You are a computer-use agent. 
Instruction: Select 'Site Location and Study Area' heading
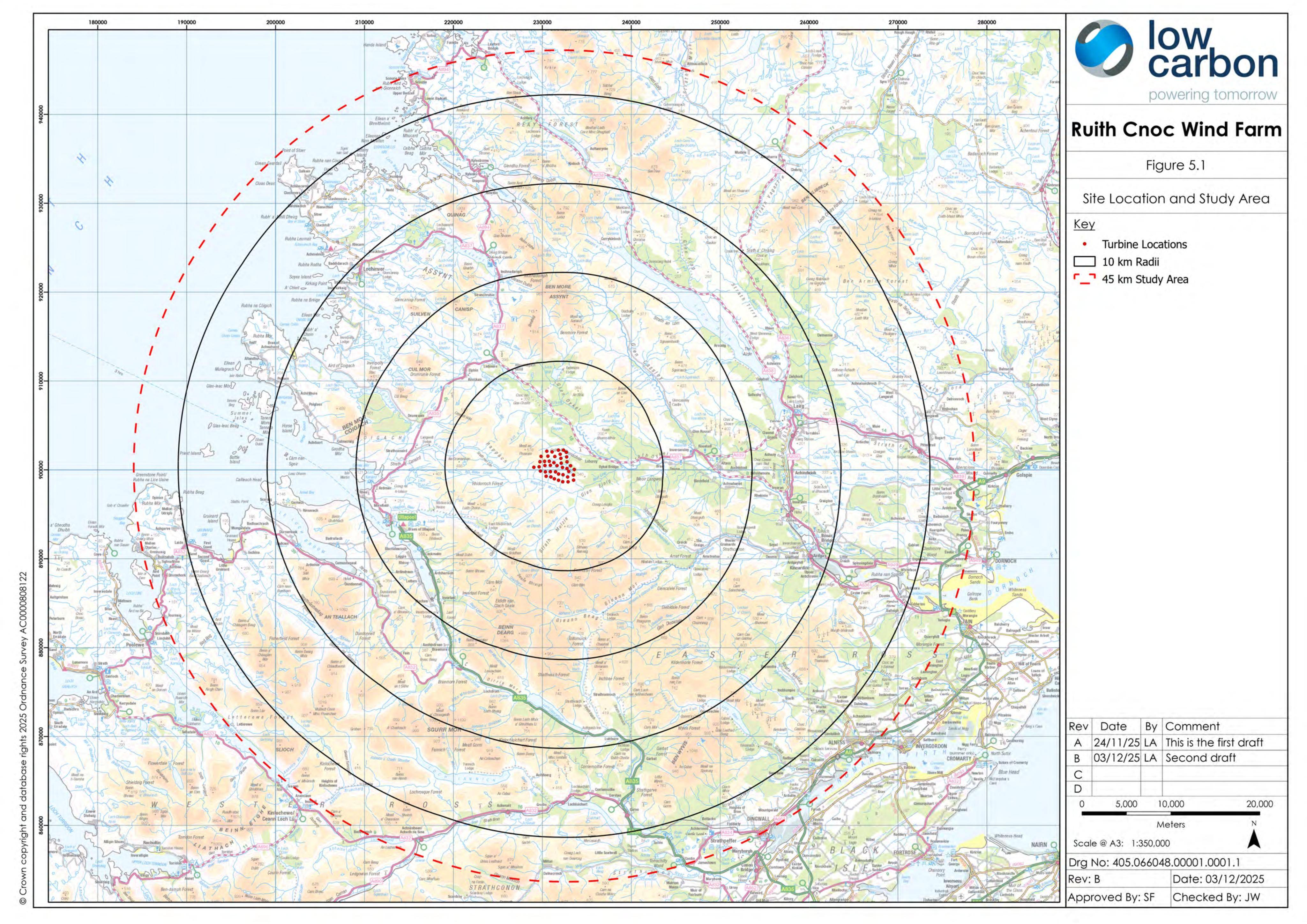coord(1176,199)
